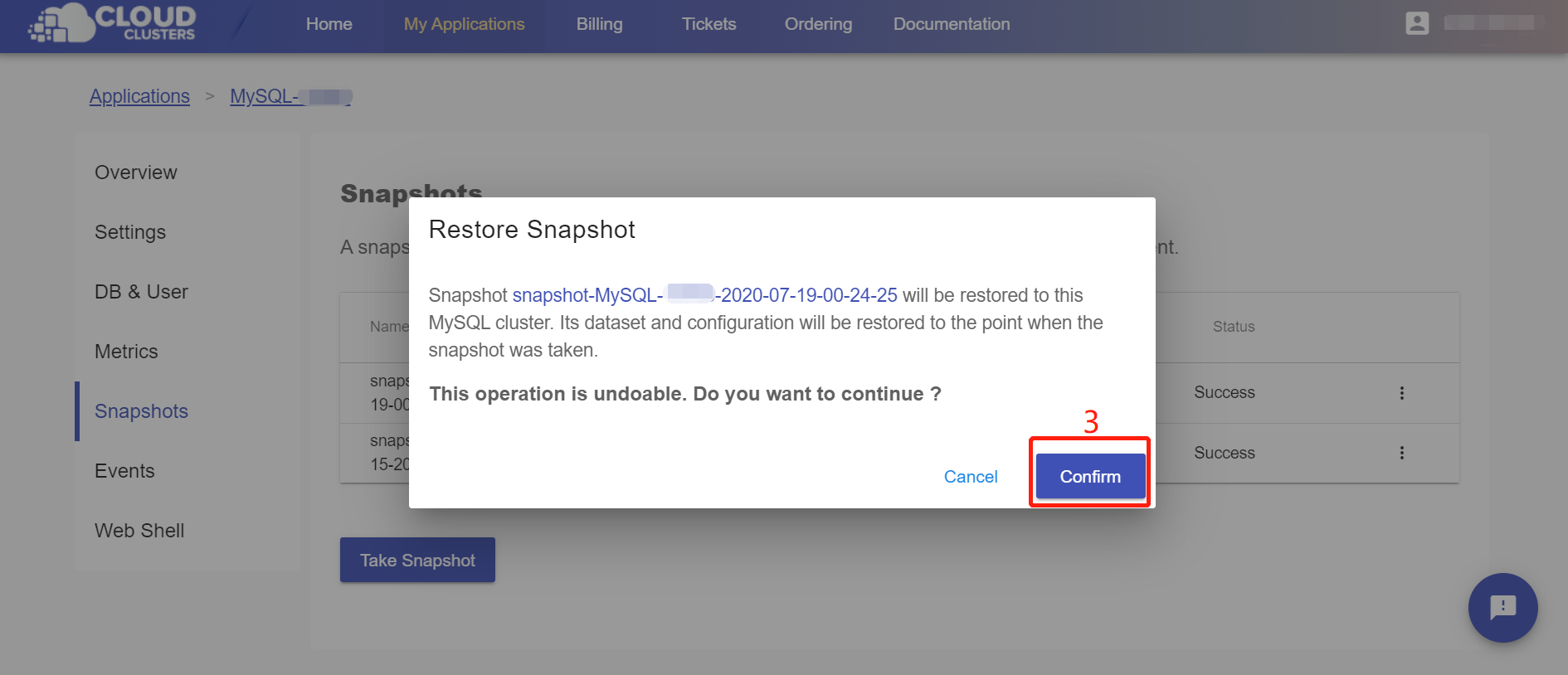Follow the MySQL breadcrumb link
The height and width of the screenshot is (675, 1568).
click(291, 96)
